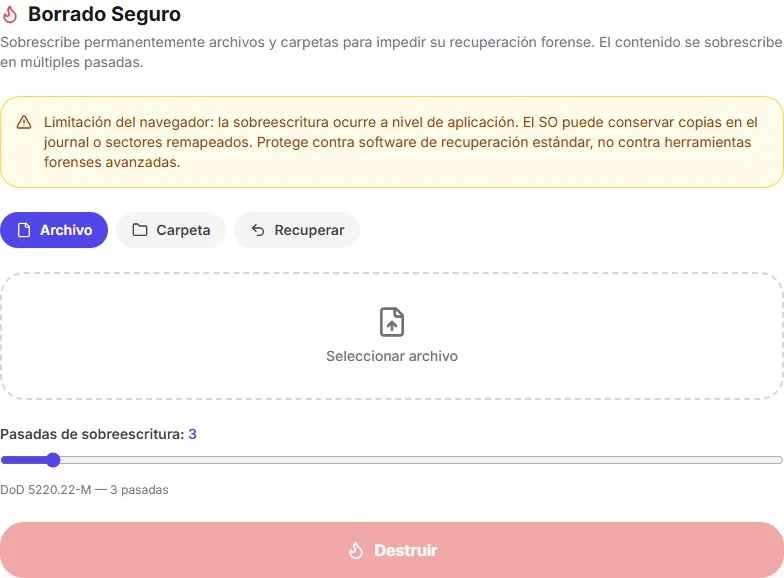
Task: Switch to the Carpeta tab
Action: coord(171,230)
